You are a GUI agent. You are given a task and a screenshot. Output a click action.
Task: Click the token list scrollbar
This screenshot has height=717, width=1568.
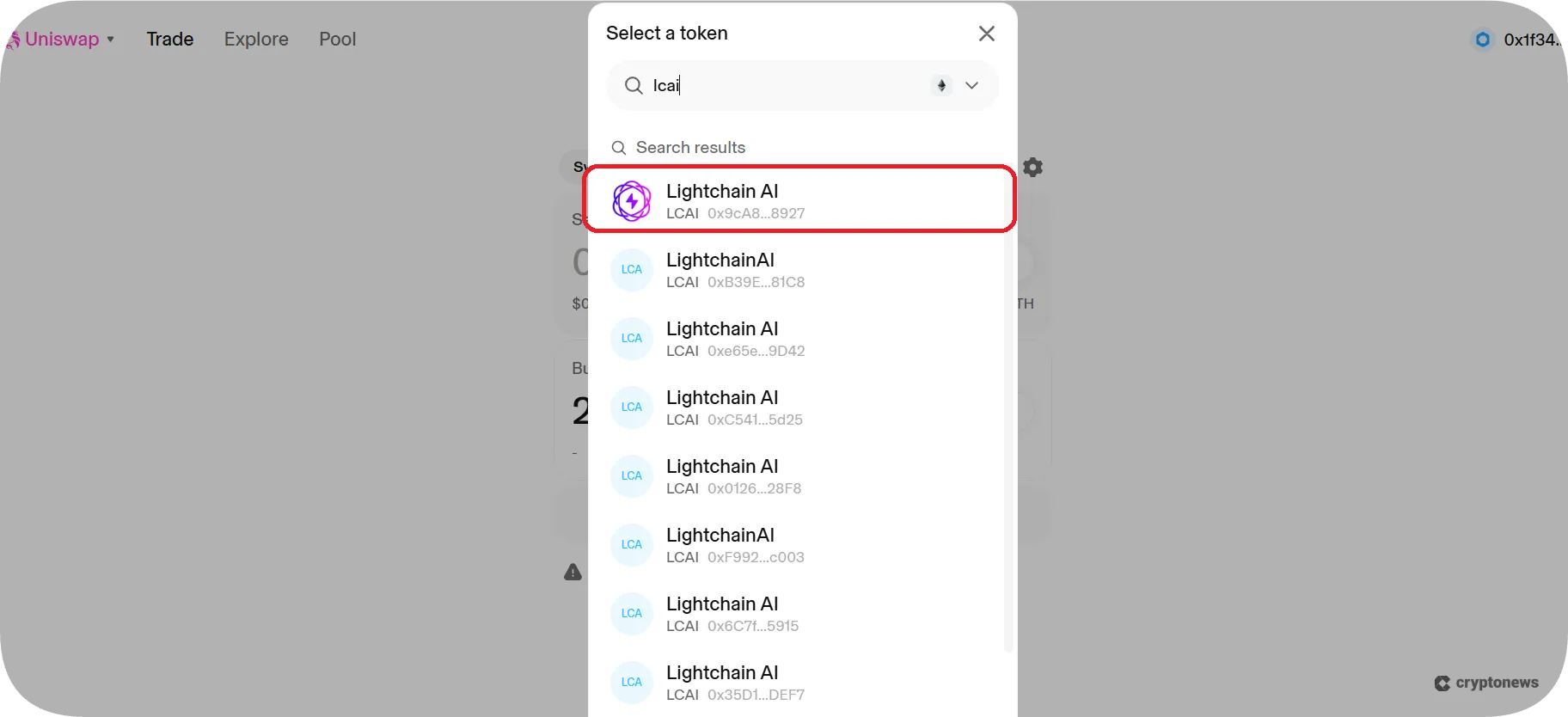(1008, 430)
